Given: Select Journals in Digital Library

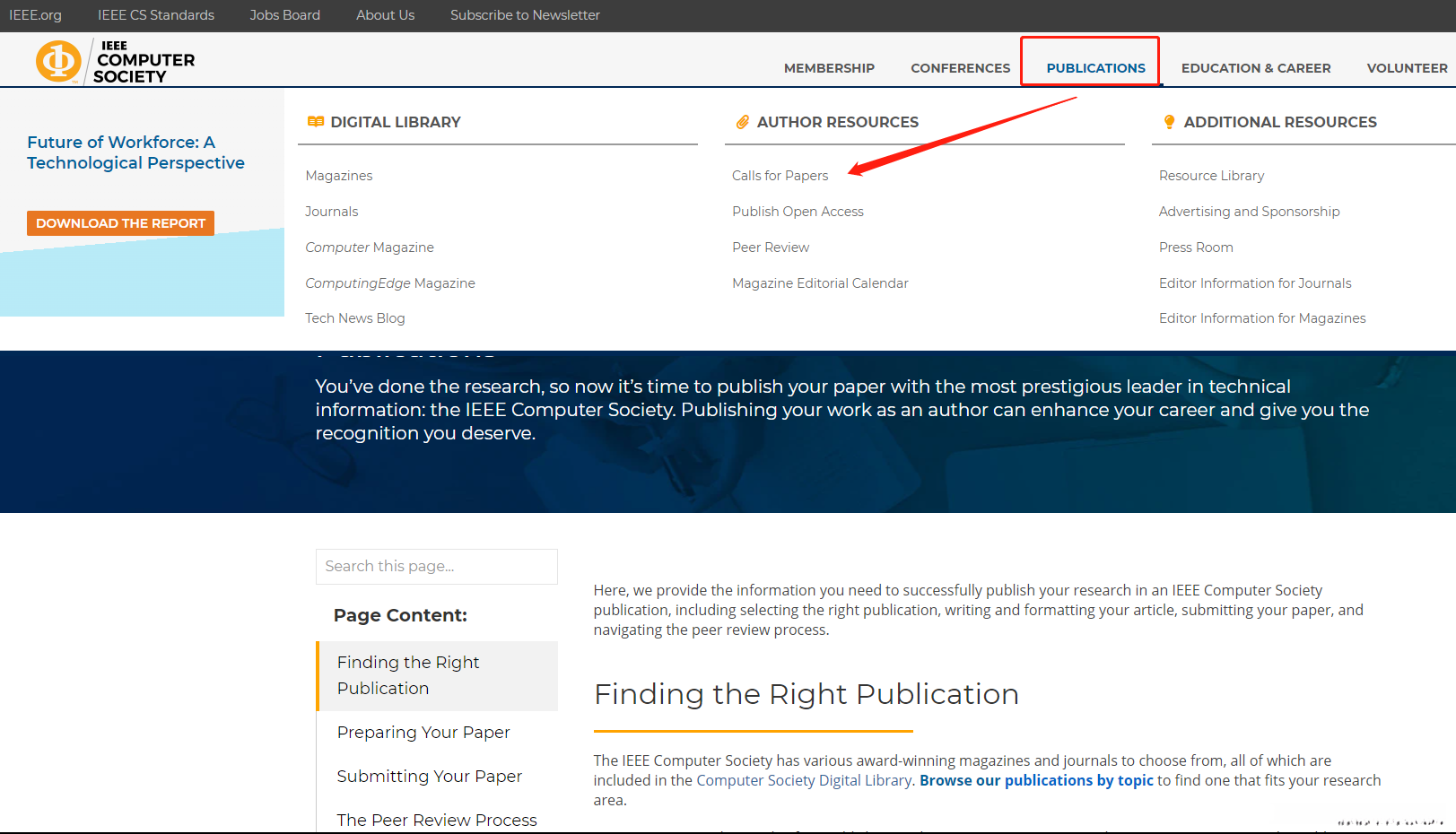Looking at the screenshot, I should pos(332,212).
